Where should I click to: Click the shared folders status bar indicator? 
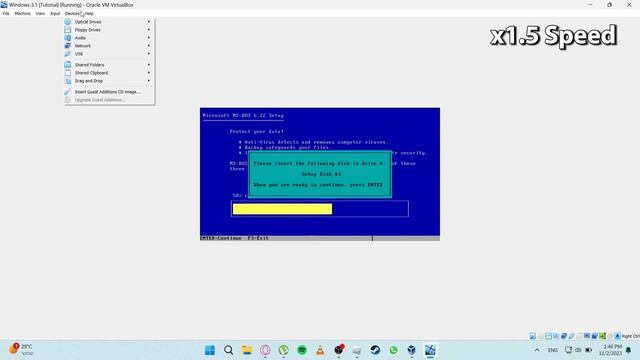(x=579, y=336)
